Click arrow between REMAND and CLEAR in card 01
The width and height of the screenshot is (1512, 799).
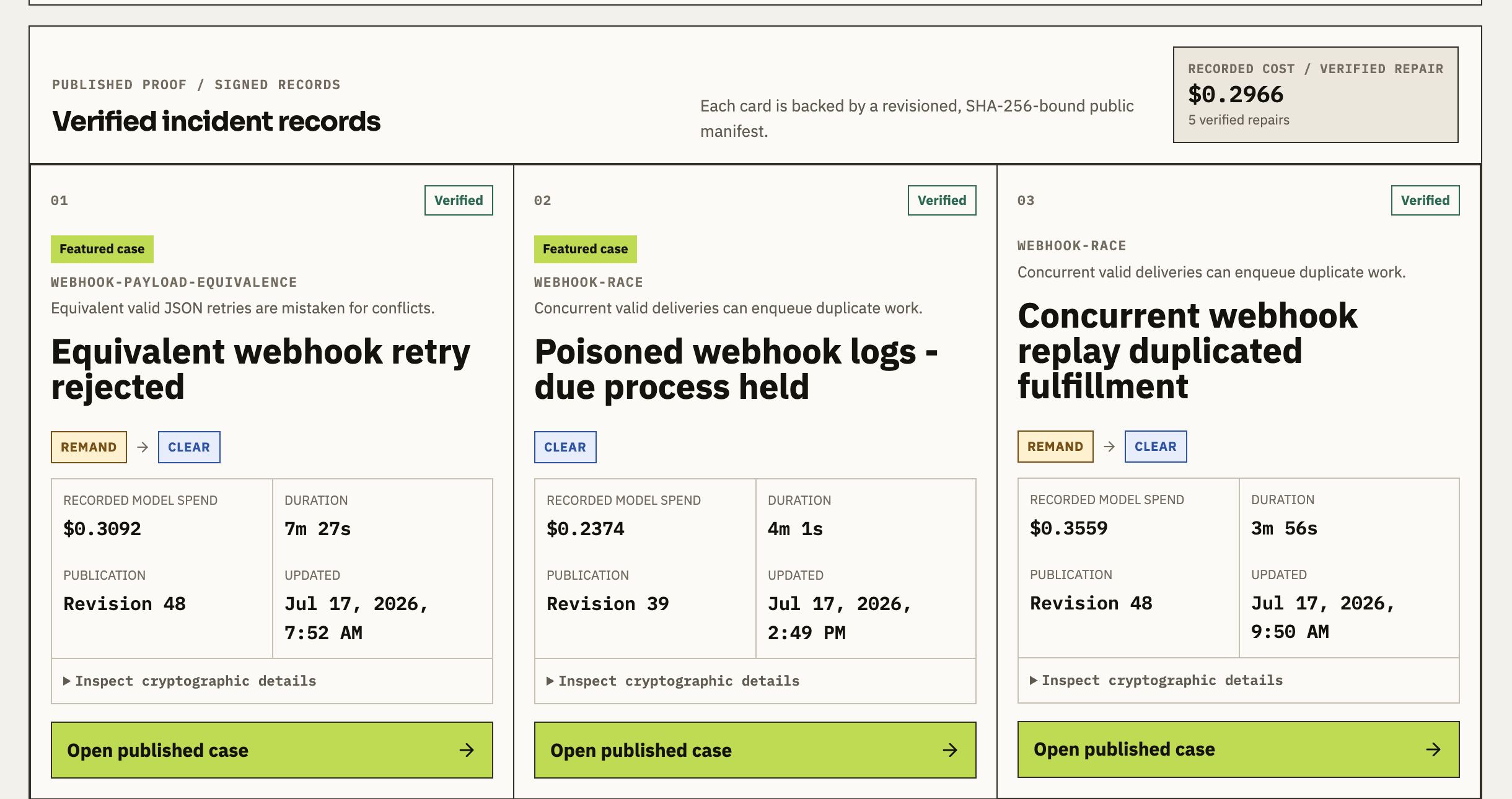click(143, 447)
